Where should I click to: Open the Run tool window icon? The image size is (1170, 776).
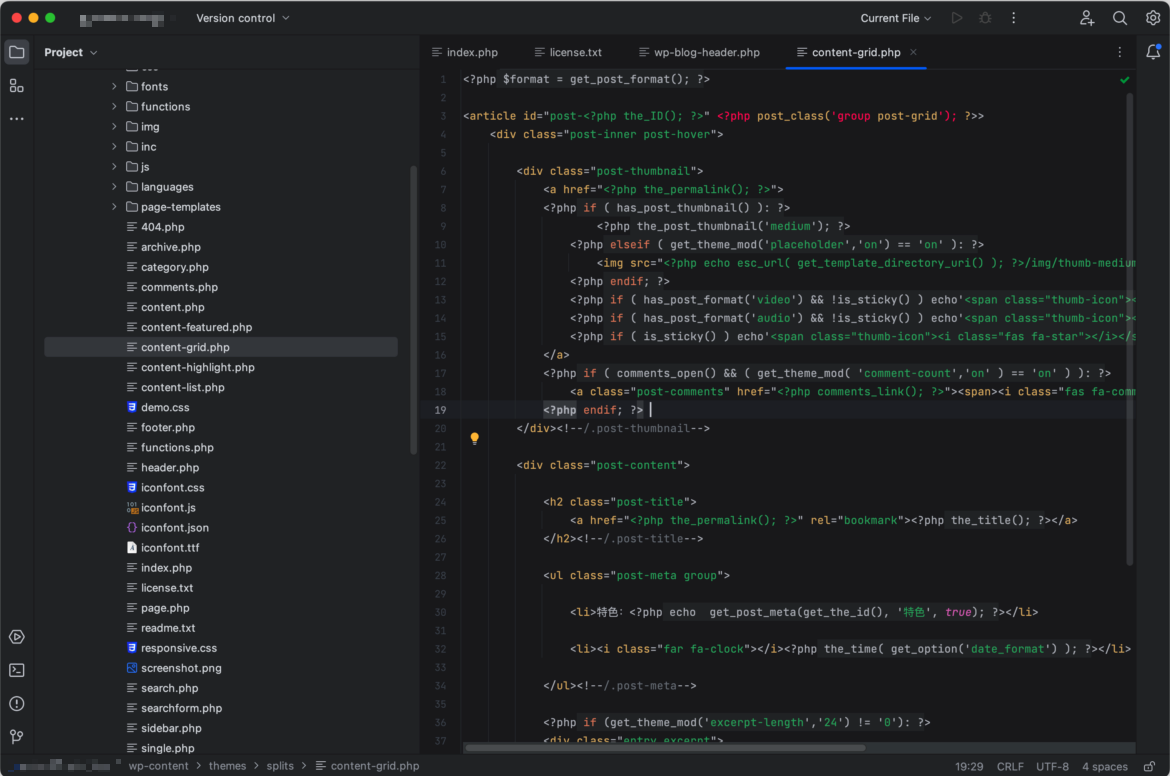coord(16,636)
